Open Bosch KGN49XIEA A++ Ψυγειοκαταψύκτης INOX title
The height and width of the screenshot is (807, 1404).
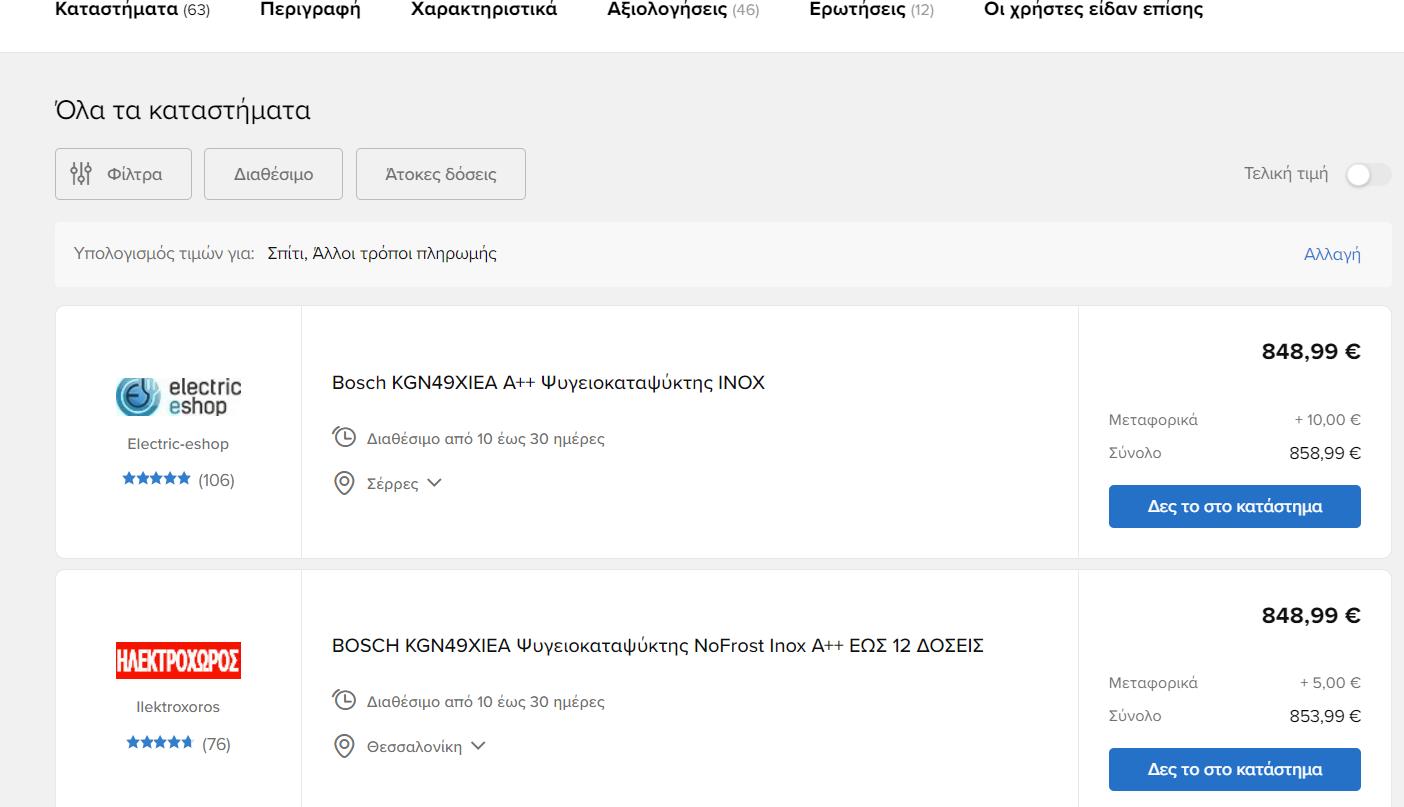(548, 383)
